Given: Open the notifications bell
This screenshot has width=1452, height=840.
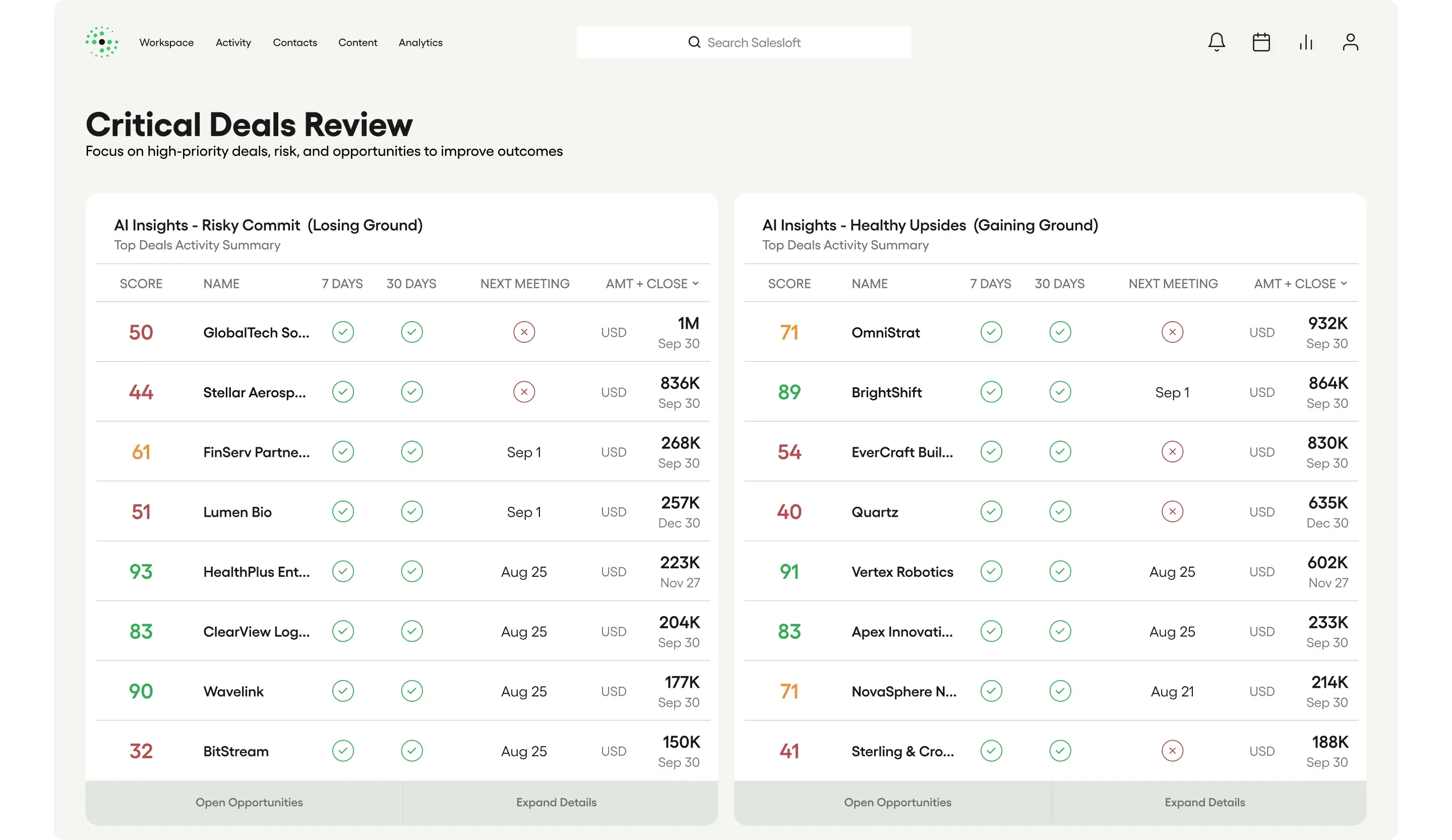Looking at the screenshot, I should 1217,42.
